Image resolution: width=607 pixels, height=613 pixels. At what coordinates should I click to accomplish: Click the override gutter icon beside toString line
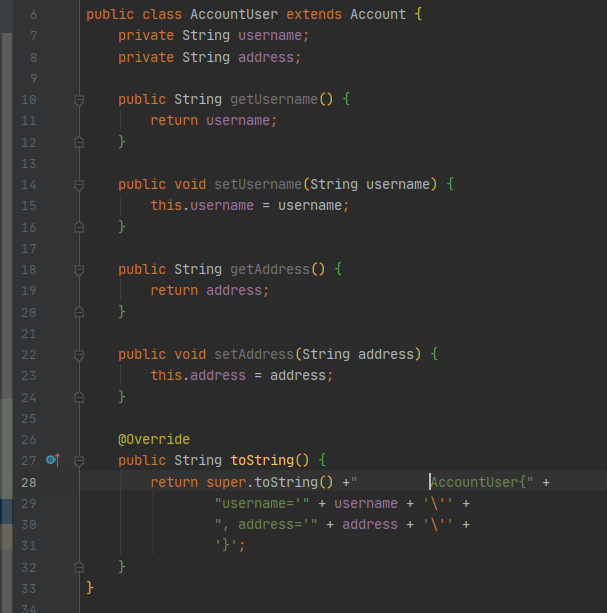(x=53, y=460)
